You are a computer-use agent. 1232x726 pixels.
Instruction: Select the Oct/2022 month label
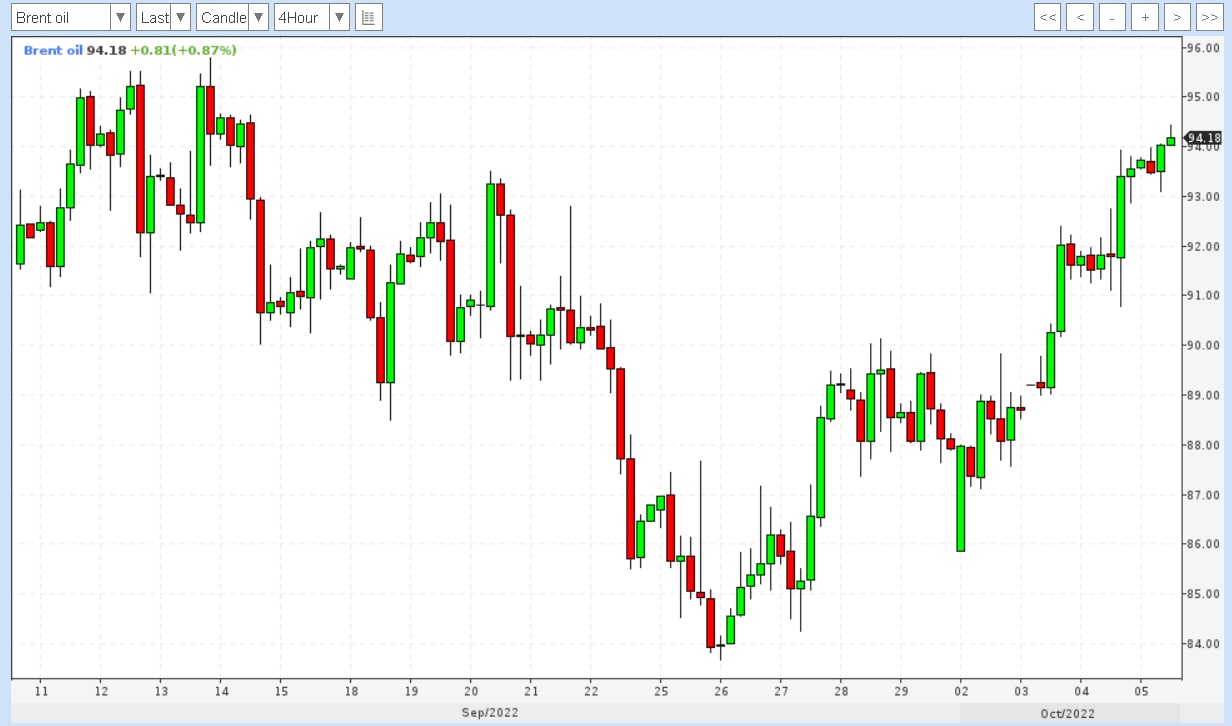[x=1067, y=713]
